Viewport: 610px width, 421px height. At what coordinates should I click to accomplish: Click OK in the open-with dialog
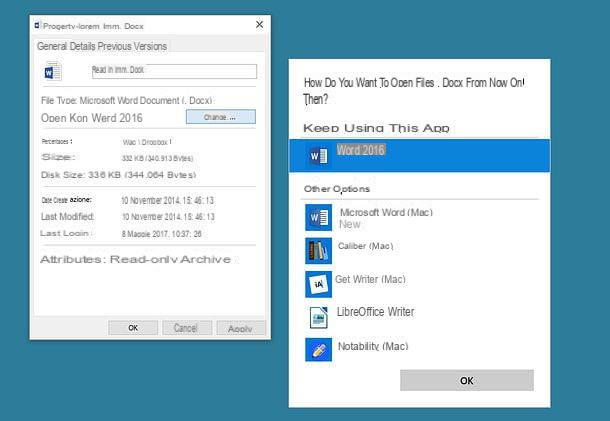point(467,380)
